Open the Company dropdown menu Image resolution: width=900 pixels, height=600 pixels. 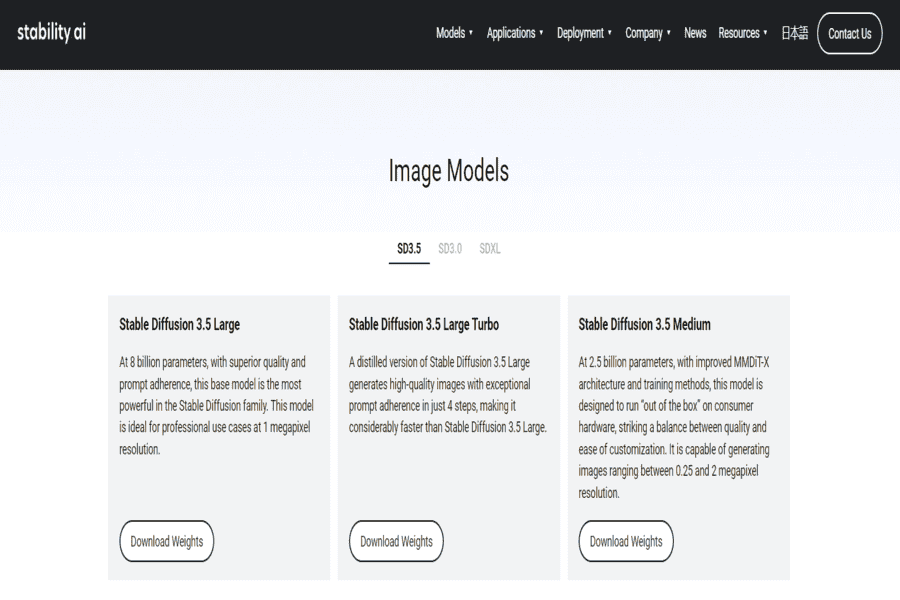pos(644,33)
